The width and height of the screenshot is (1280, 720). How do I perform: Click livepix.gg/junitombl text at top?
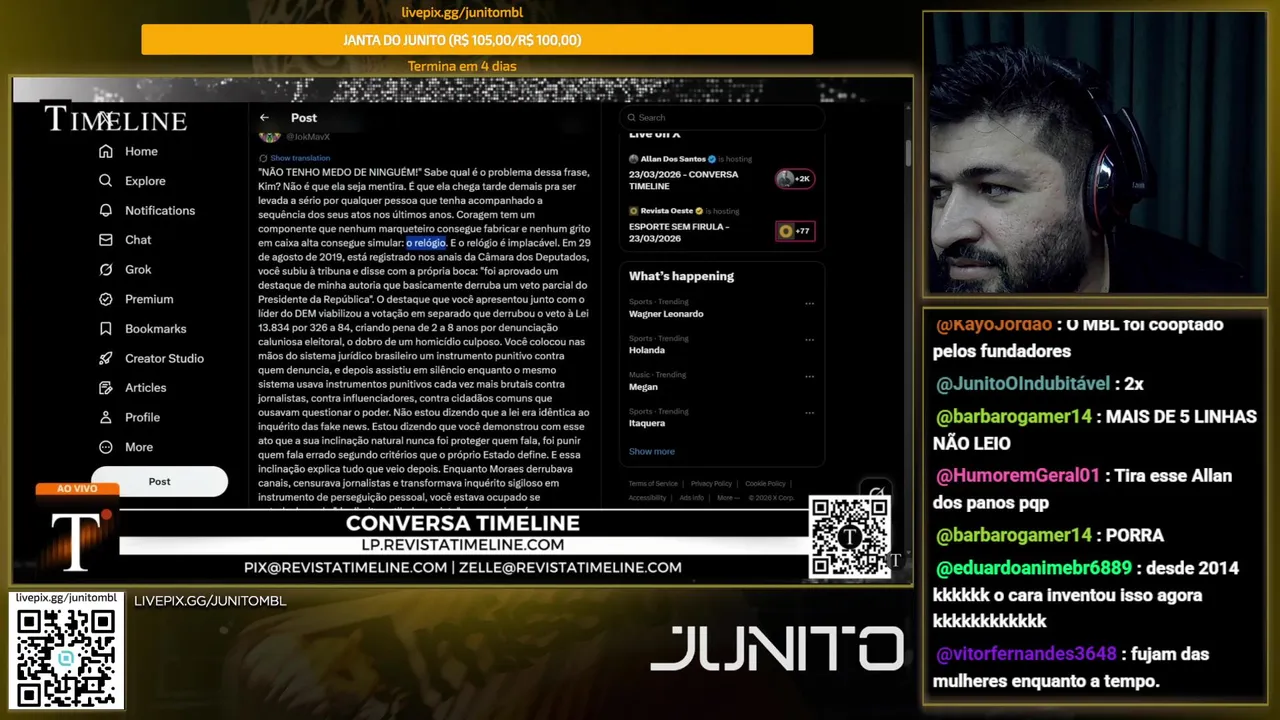(462, 13)
